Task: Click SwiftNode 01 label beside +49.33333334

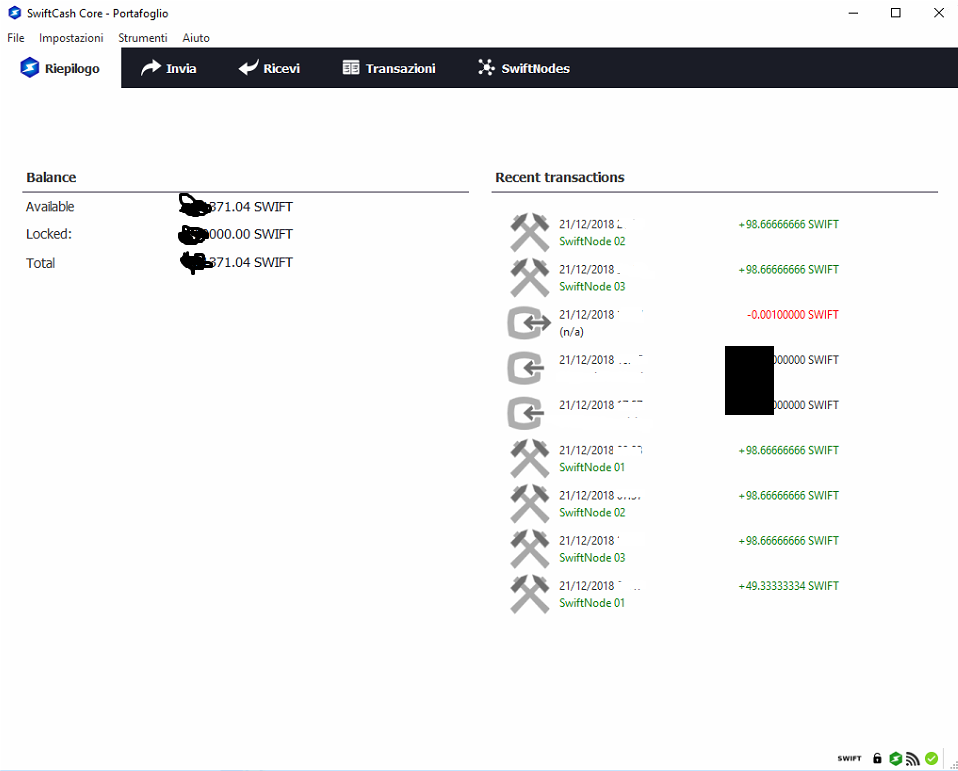Action: tap(592, 603)
